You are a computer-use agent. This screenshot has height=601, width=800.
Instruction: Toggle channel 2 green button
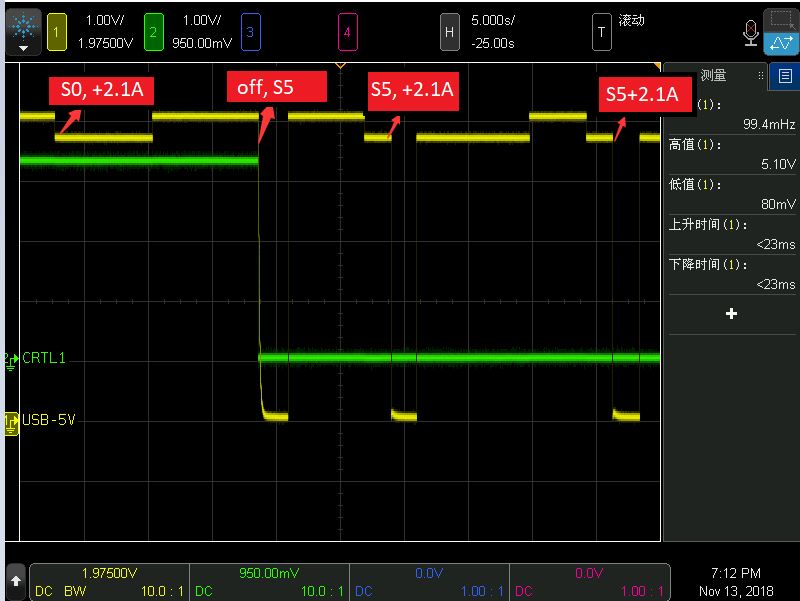tap(154, 32)
